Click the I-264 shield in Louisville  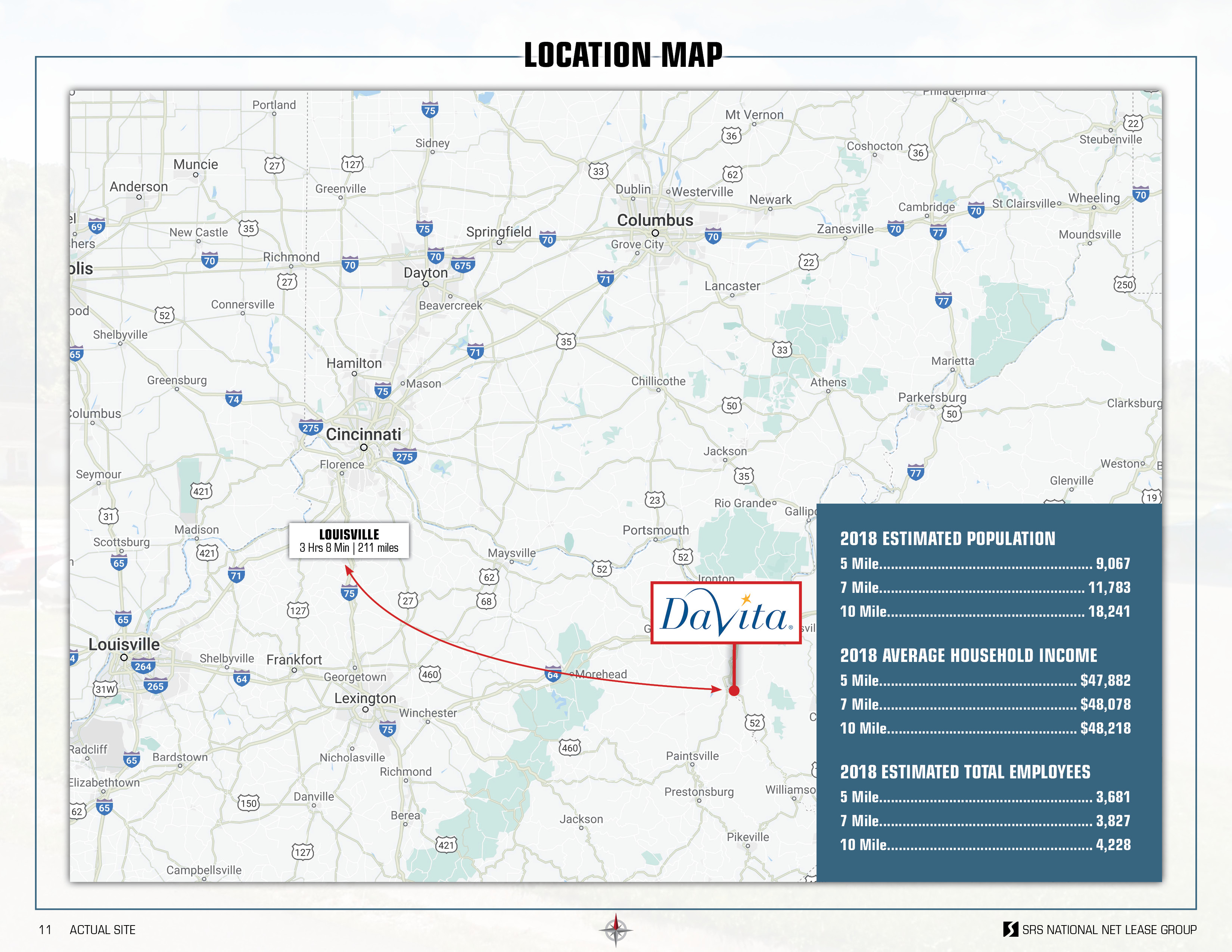(143, 666)
